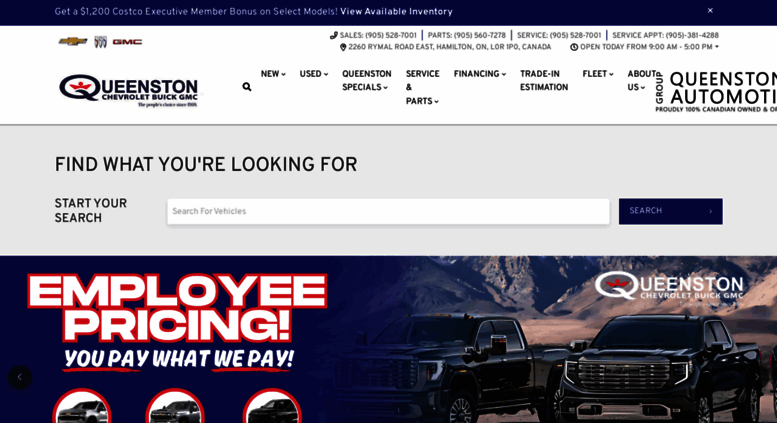Go to previous carousel slide

click(19, 377)
